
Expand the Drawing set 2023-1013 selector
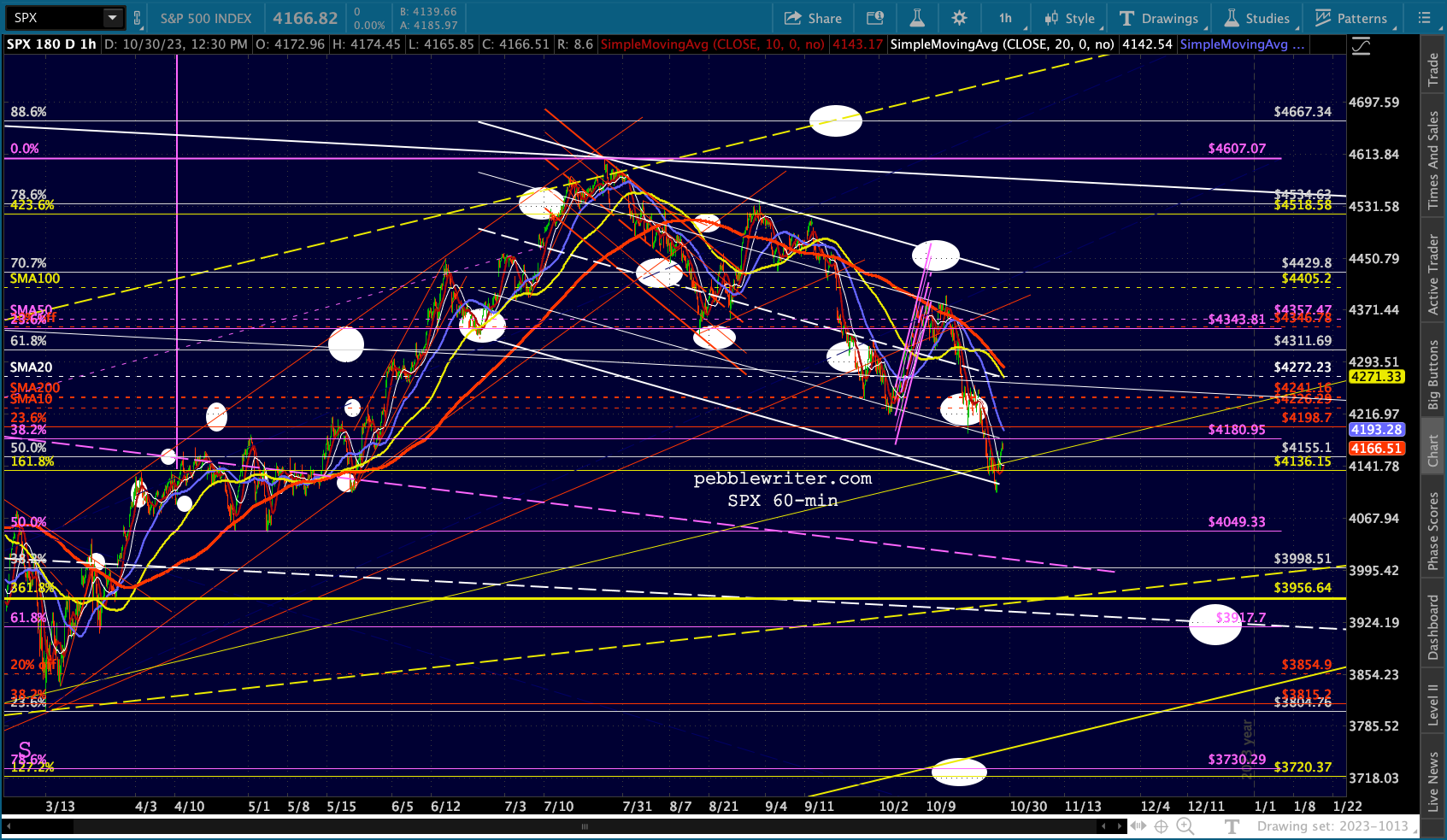(1332, 826)
